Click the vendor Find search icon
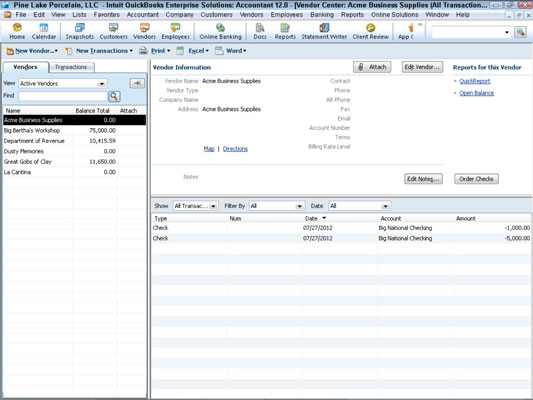Viewport: 533px width, 400px height. point(114,96)
